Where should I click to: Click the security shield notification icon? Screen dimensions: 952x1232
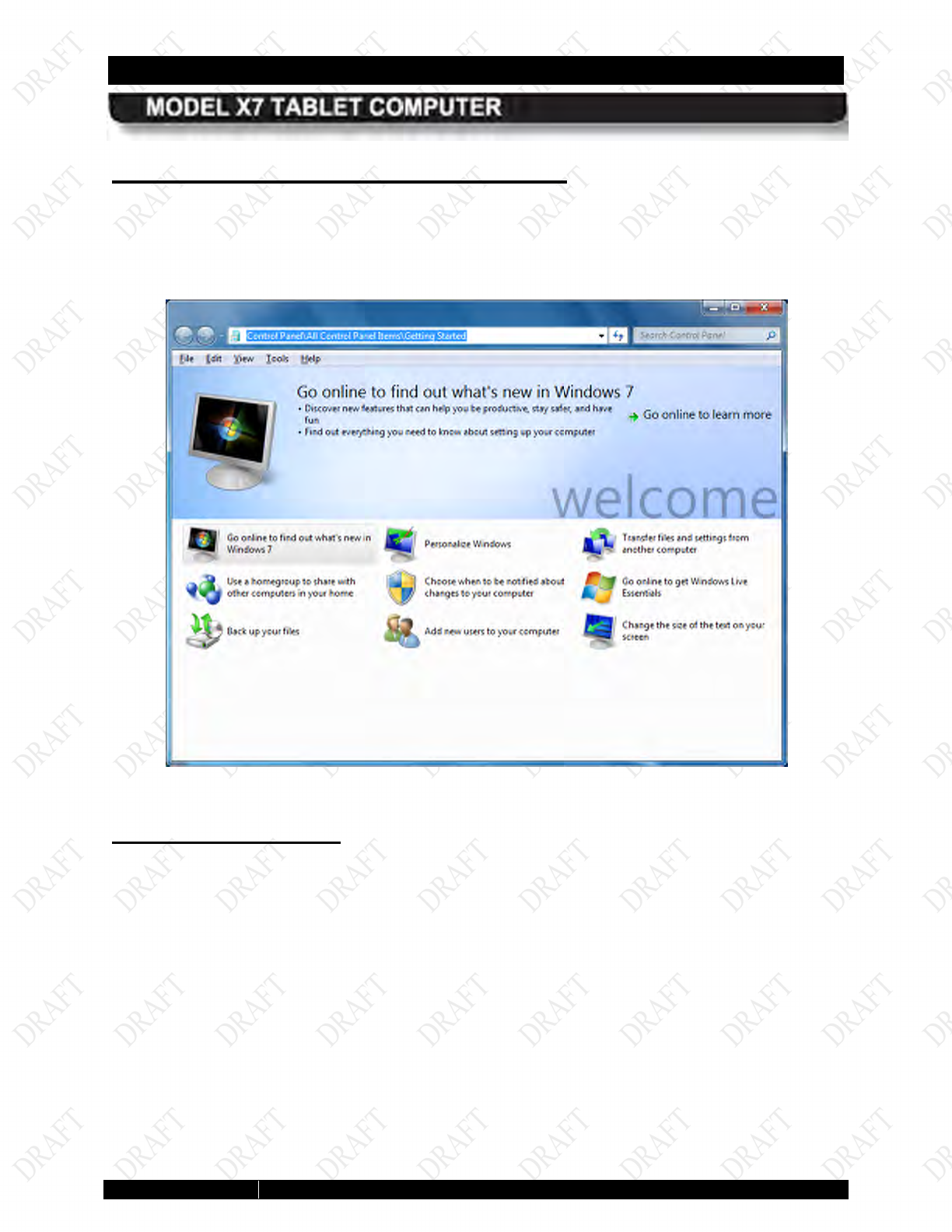pos(401,587)
